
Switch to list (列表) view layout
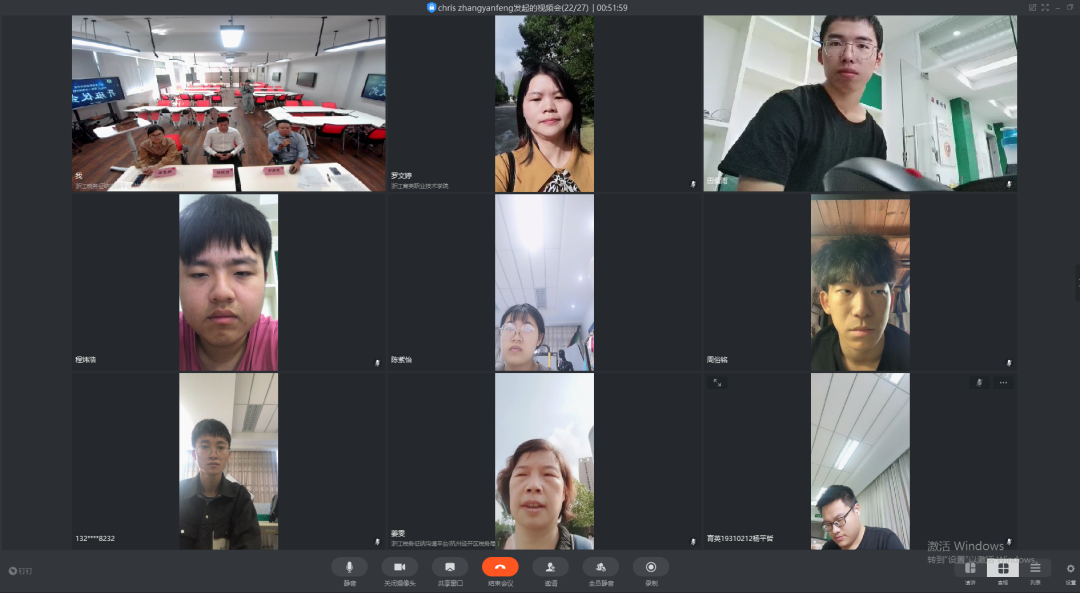tap(1035, 568)
